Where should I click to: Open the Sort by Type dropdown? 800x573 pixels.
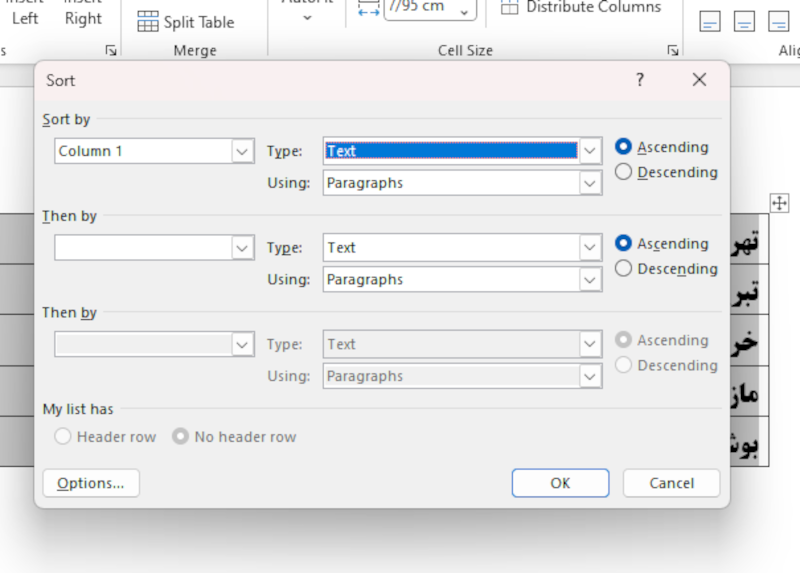click(x=590, y=151)
